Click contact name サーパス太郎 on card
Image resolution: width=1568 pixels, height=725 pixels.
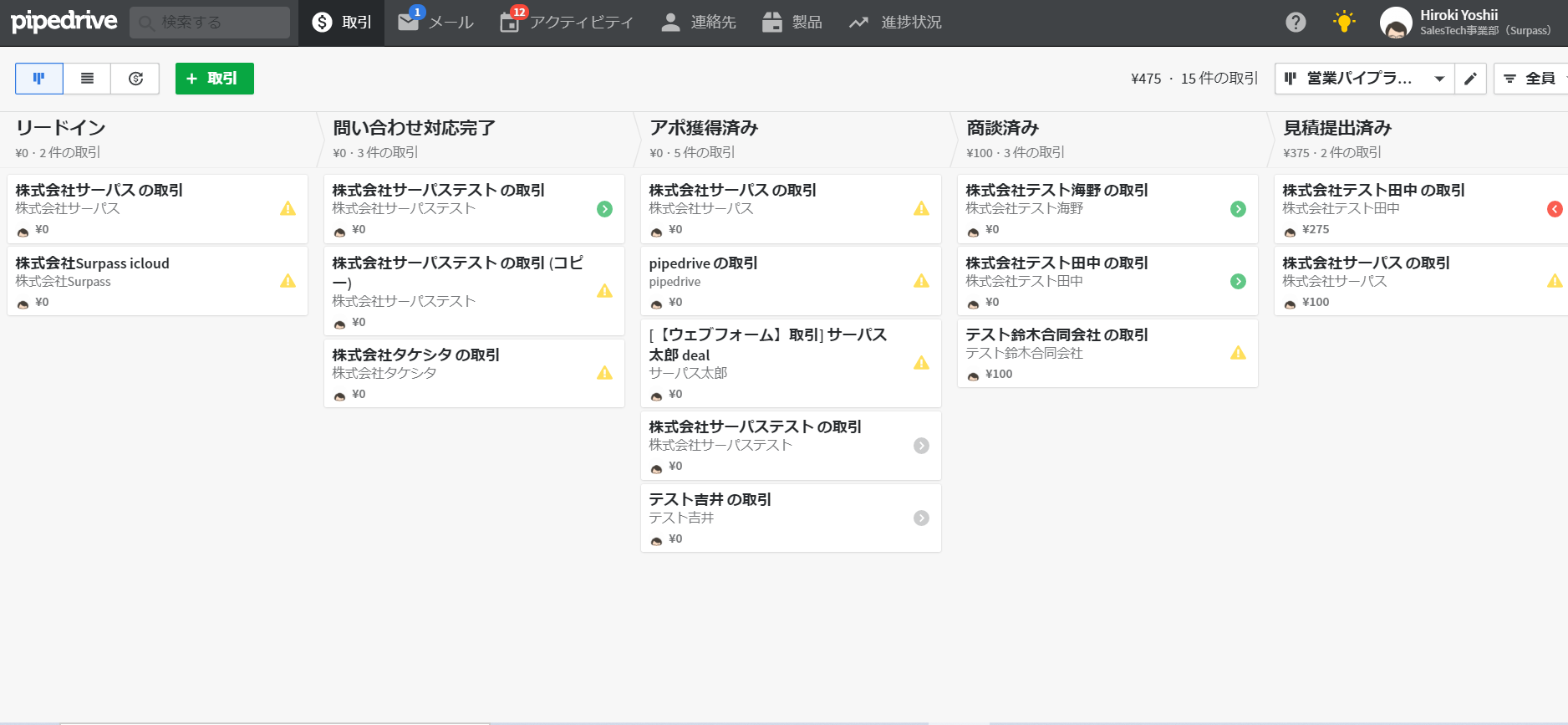coord(688,373)
